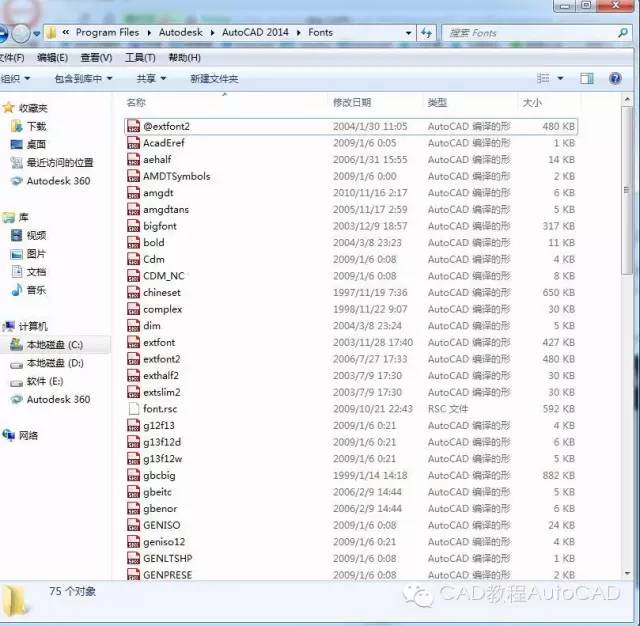Click the chineset font file icon
This screenshot has height=626, width=640.
pos(133,292)
